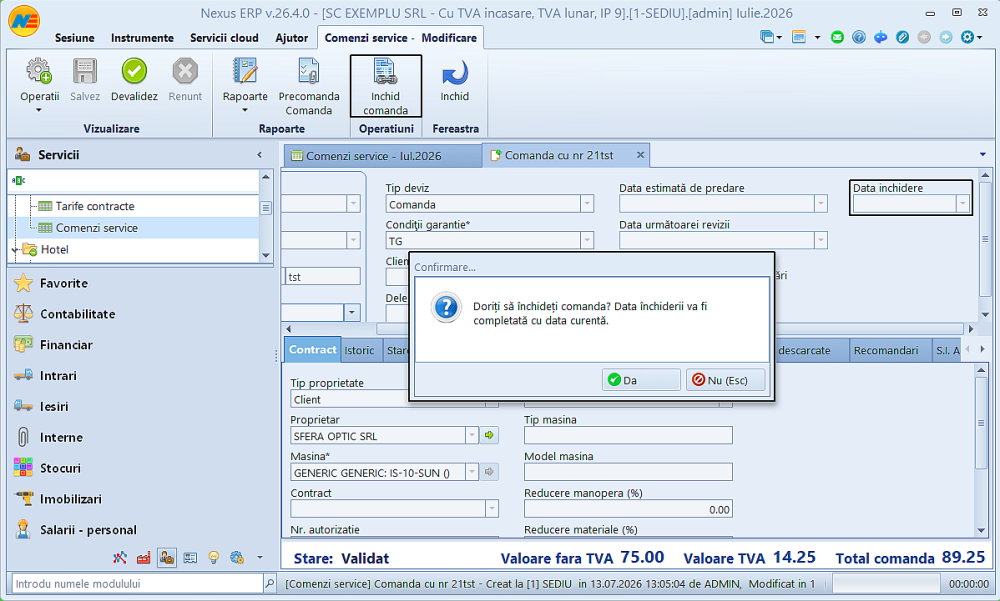The width and height of the screenshot is (1000, 601).
Task: Open the Servicii cloud menu
Action: pyautogui.click(x=224, y=38)
